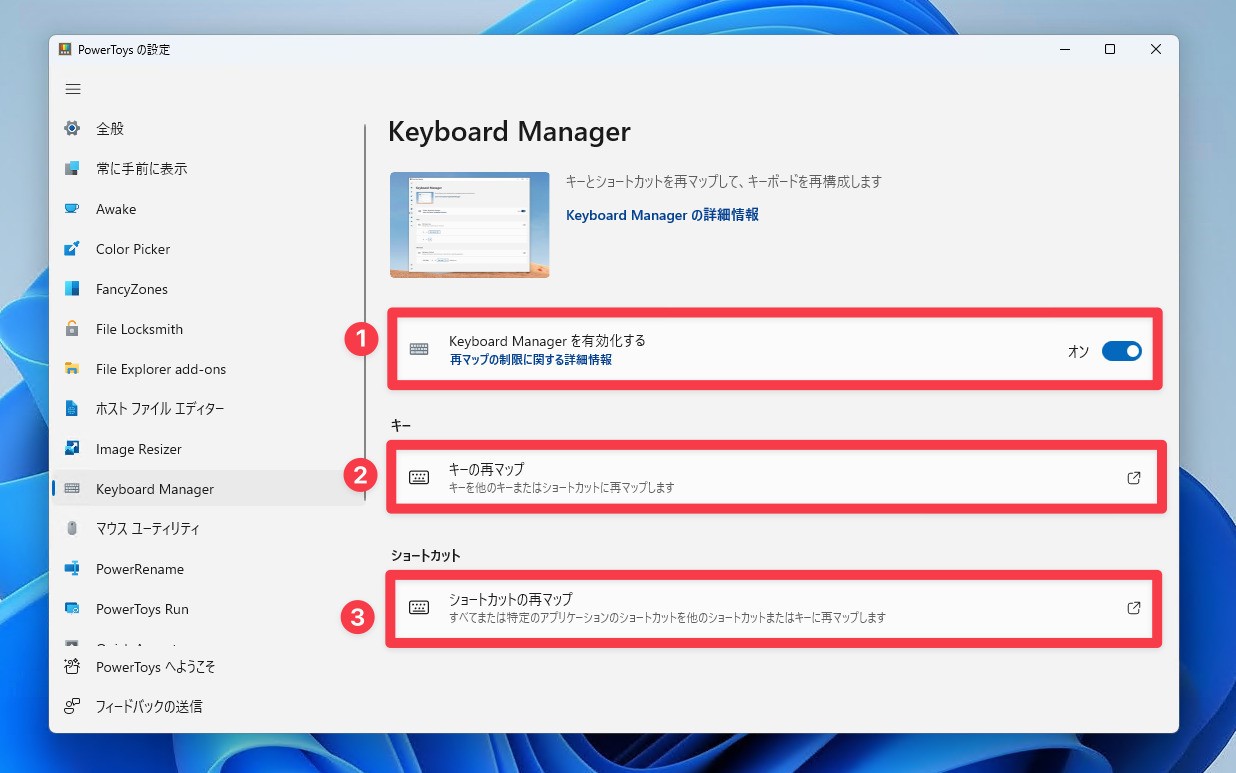Collapse the navigation with the hamburger button
This screenshot has height=773, width=1236.
[73, 89]
